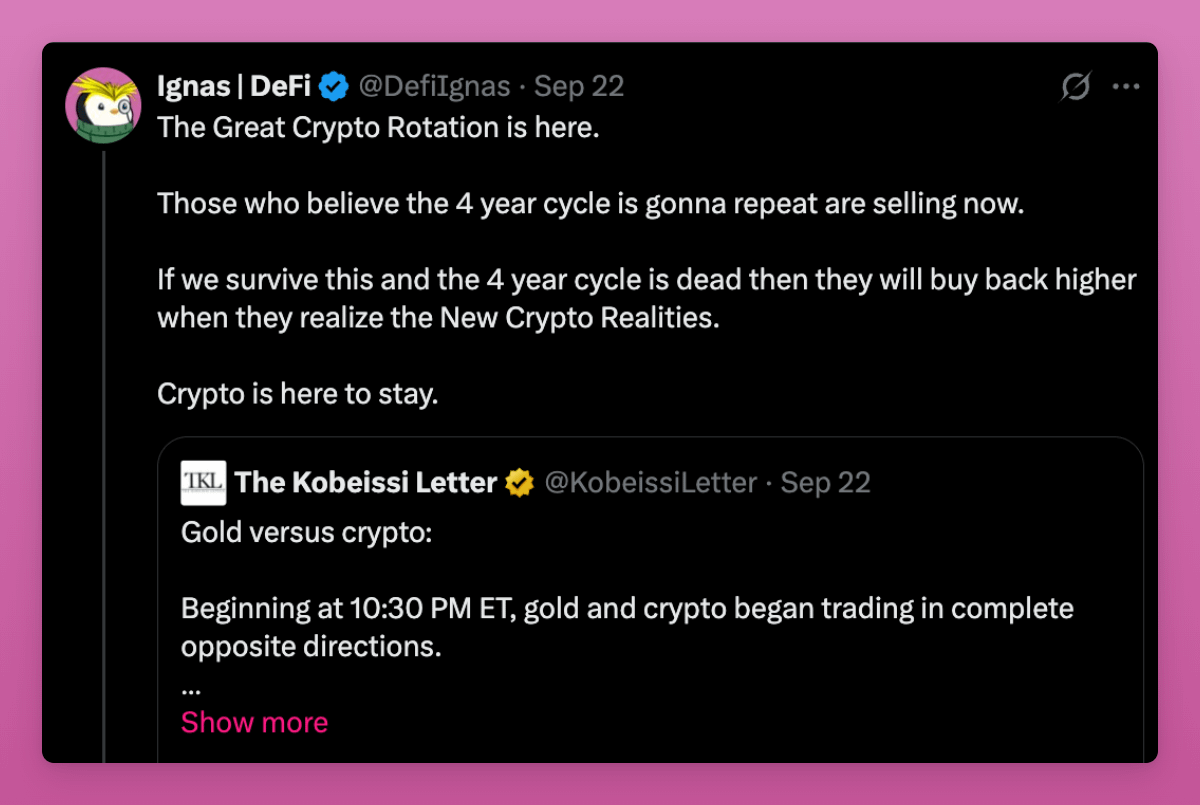Visit the @DefiIgnas handle link
Viewport: 1200px width, 805px height.
436,87
